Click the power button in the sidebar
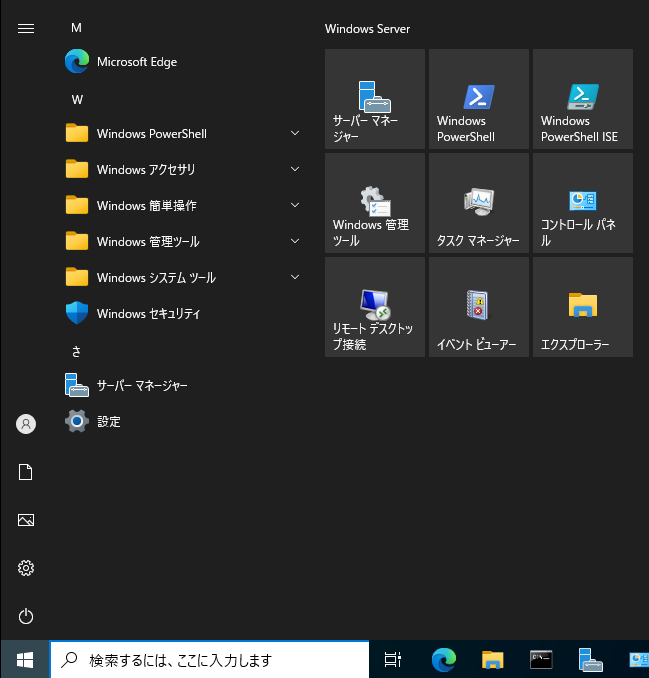 (26, 616)
